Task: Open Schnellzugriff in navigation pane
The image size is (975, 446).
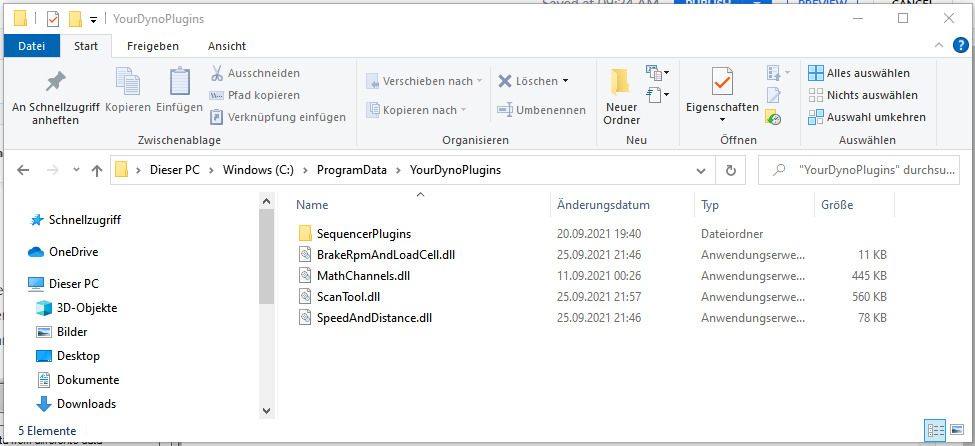Action: 75,220
